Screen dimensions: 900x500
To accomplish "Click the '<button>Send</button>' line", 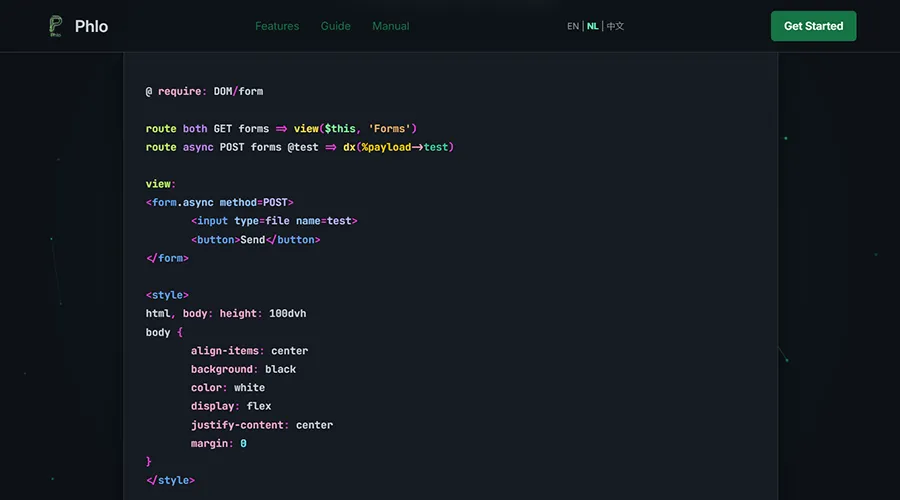I will pos(255,239).
